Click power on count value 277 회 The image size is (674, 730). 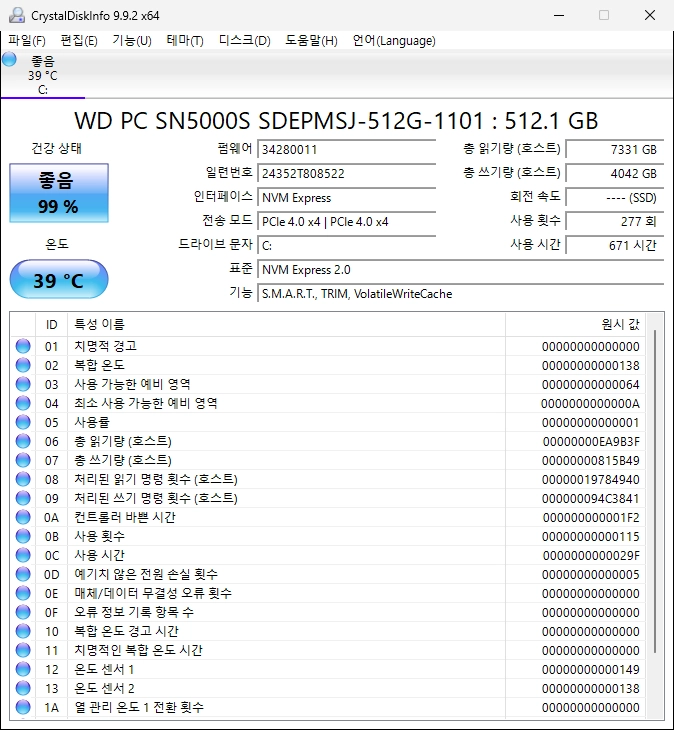pyautogui.click(x=615, y=222)
